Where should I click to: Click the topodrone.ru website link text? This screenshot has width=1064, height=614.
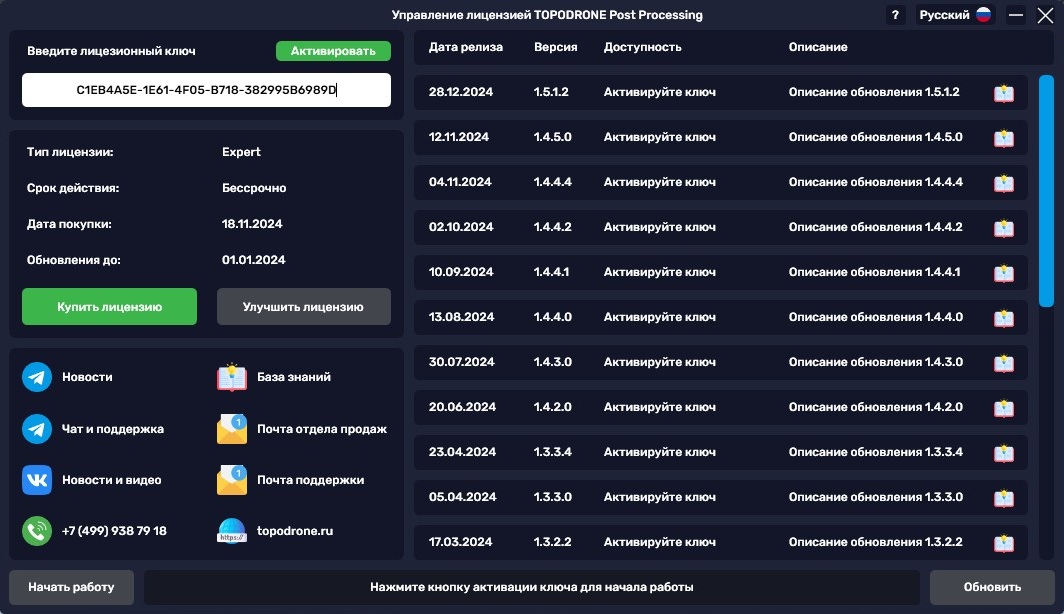click(295, 531)
